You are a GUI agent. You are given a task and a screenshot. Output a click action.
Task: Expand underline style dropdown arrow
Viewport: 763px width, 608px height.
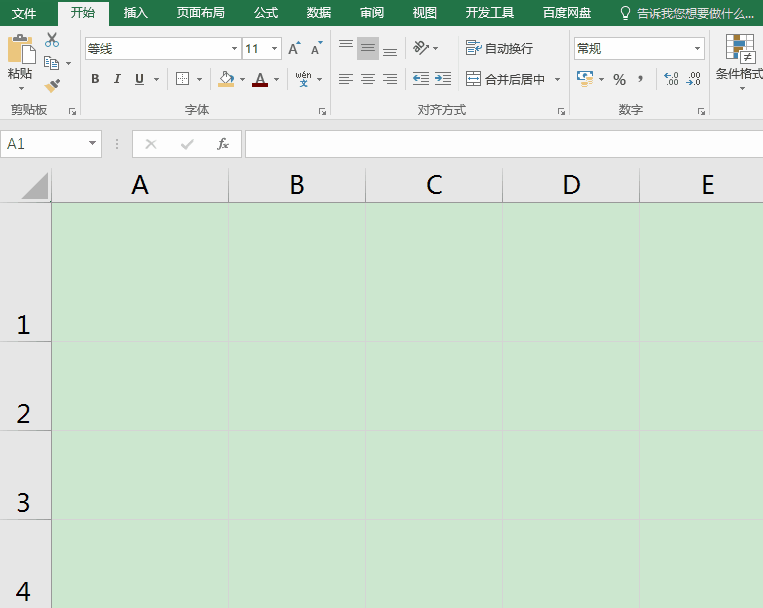pyautogui.click(x=156, y=79)
